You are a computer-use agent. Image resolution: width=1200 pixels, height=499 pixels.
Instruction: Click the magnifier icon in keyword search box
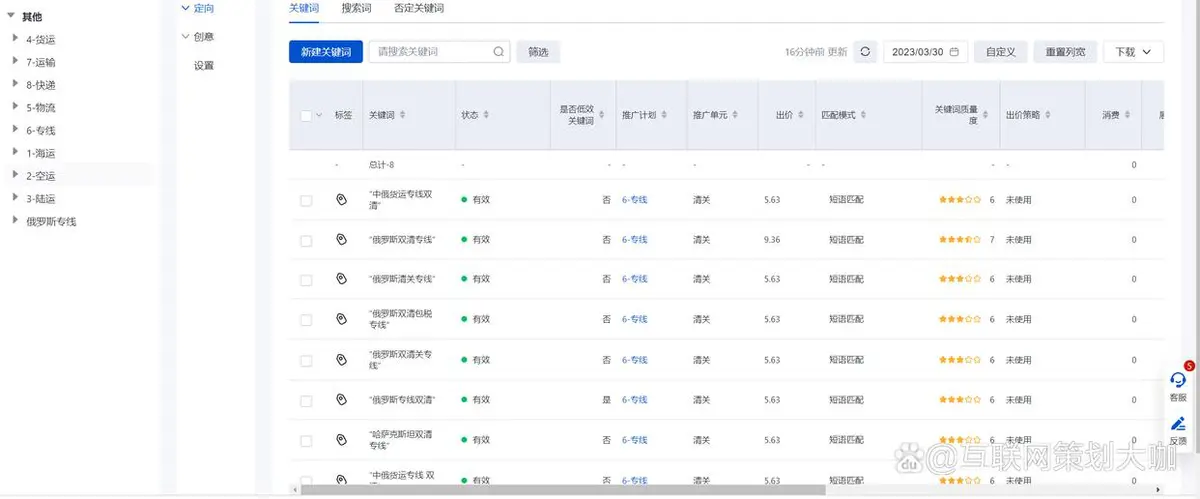tap(498, 52)
